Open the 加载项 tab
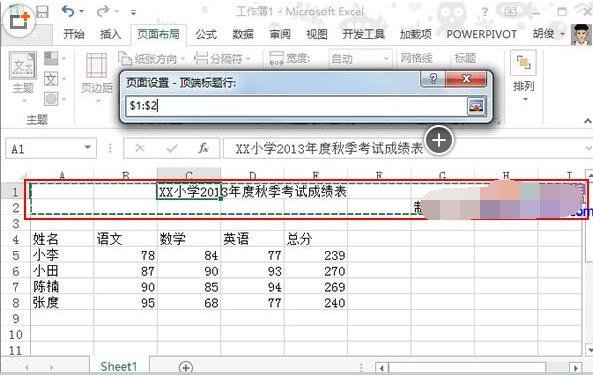This screenshot has width=593, height=375. 416,34
